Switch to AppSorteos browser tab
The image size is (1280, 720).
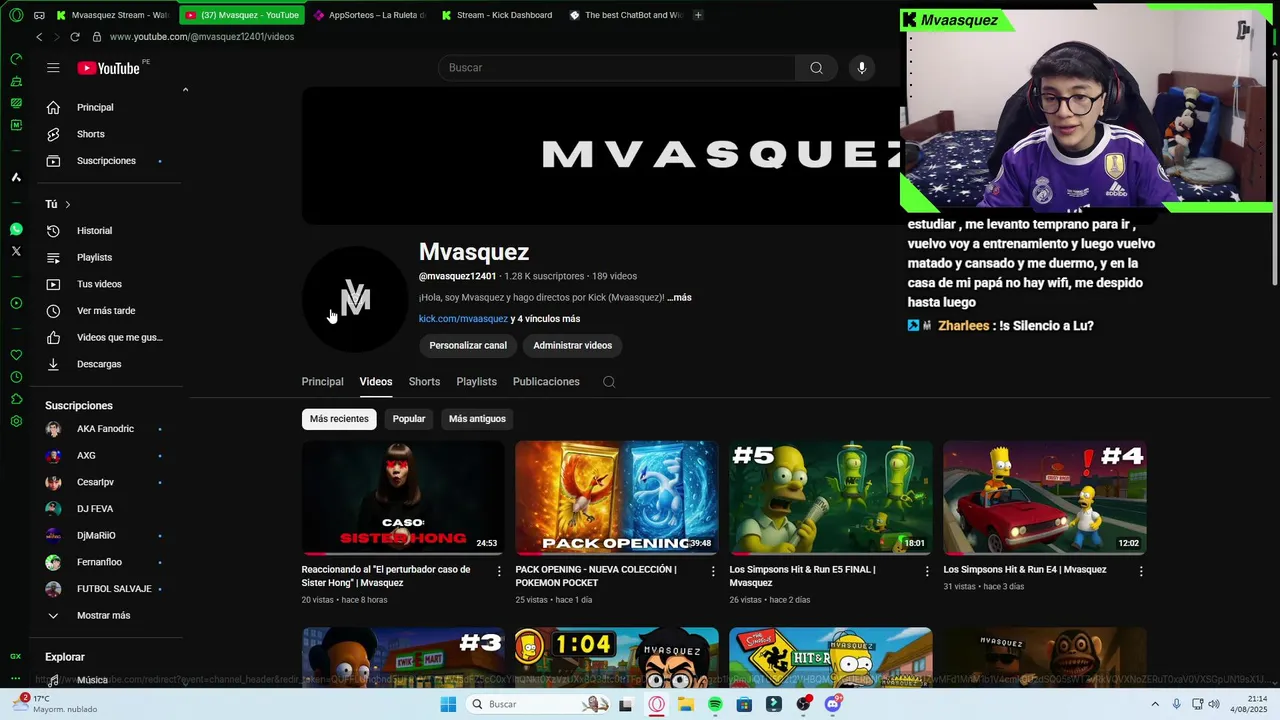(x=369, y=15)
